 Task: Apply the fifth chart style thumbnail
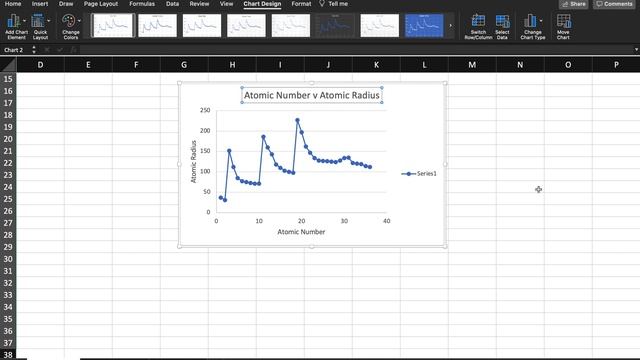291,25
